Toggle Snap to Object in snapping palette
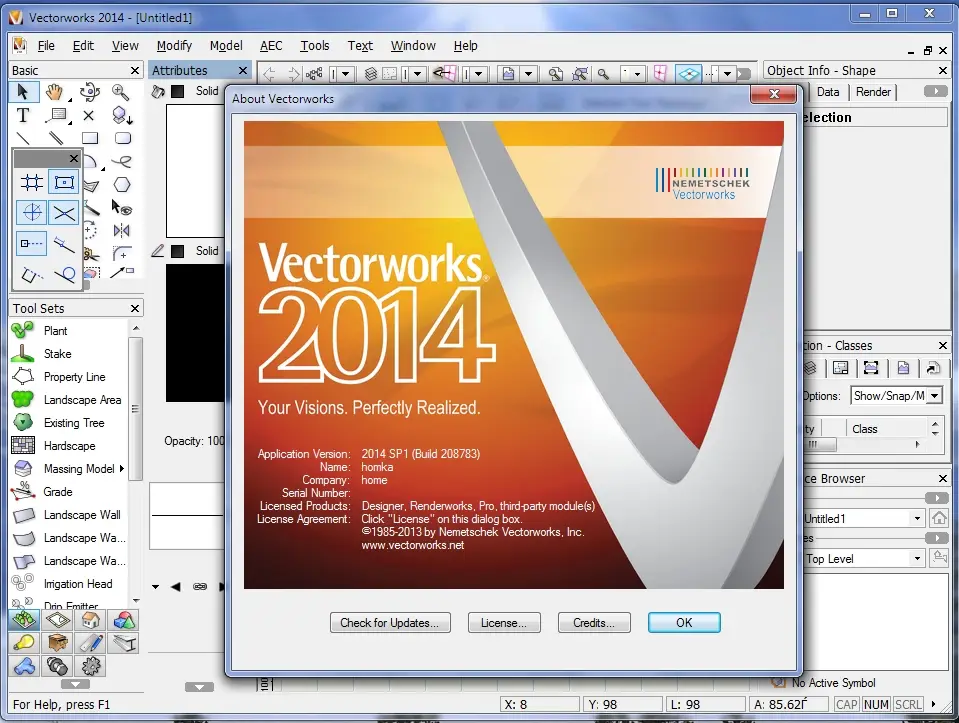 coord(64,182)
